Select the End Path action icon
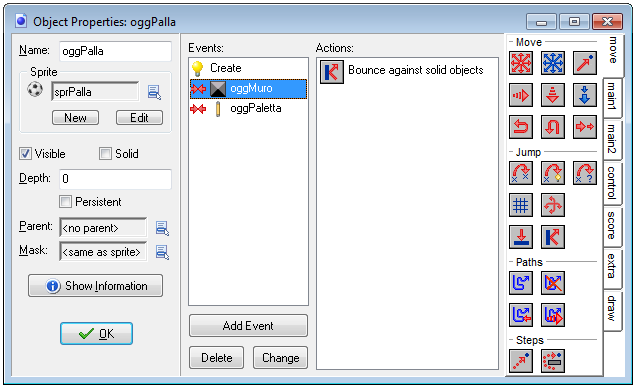Image resolution: width=637 pixels, height=389 pixels. (x=553, y=283)
